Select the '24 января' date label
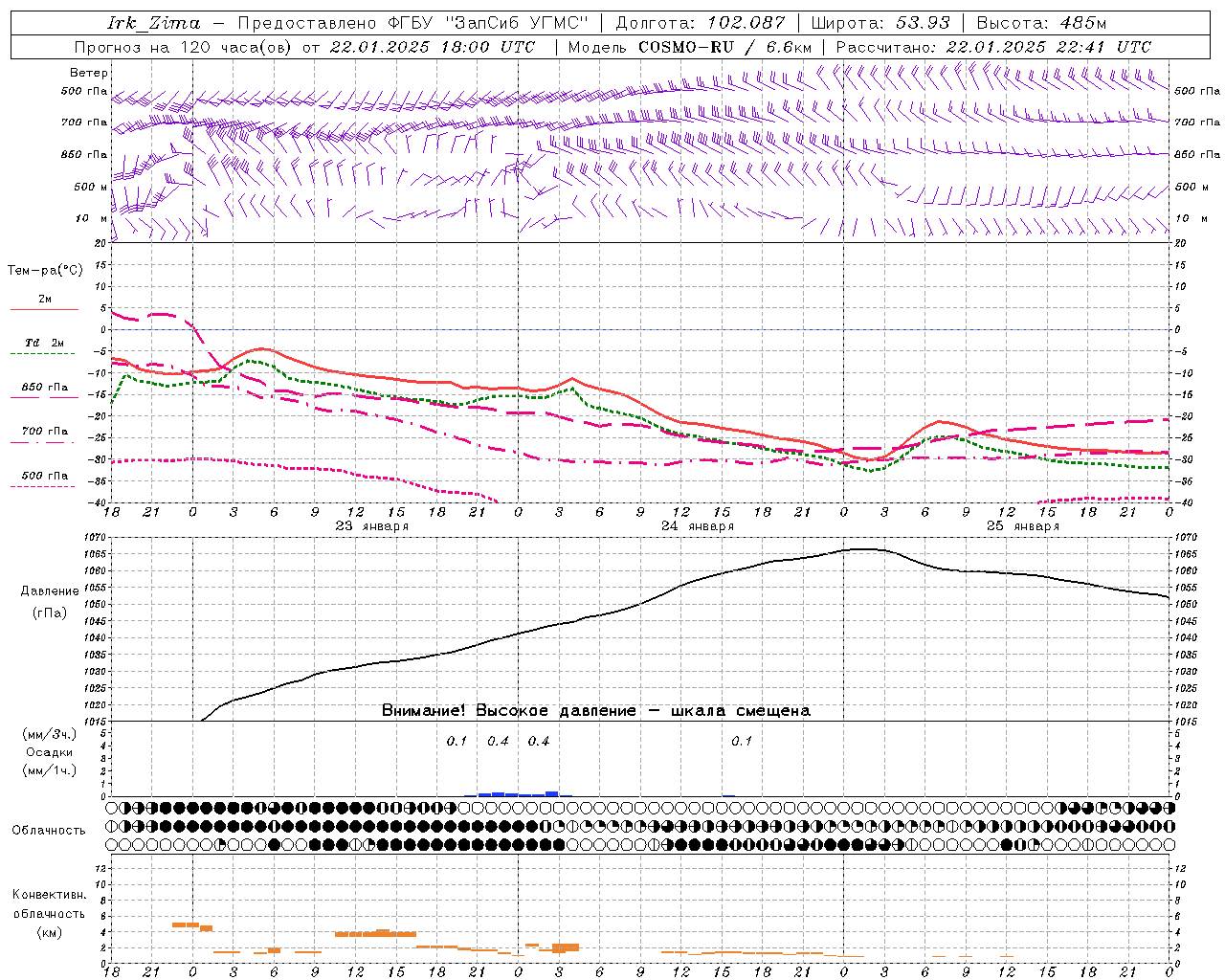Screen dimensions: 1225x980 [x=698, y=526]
